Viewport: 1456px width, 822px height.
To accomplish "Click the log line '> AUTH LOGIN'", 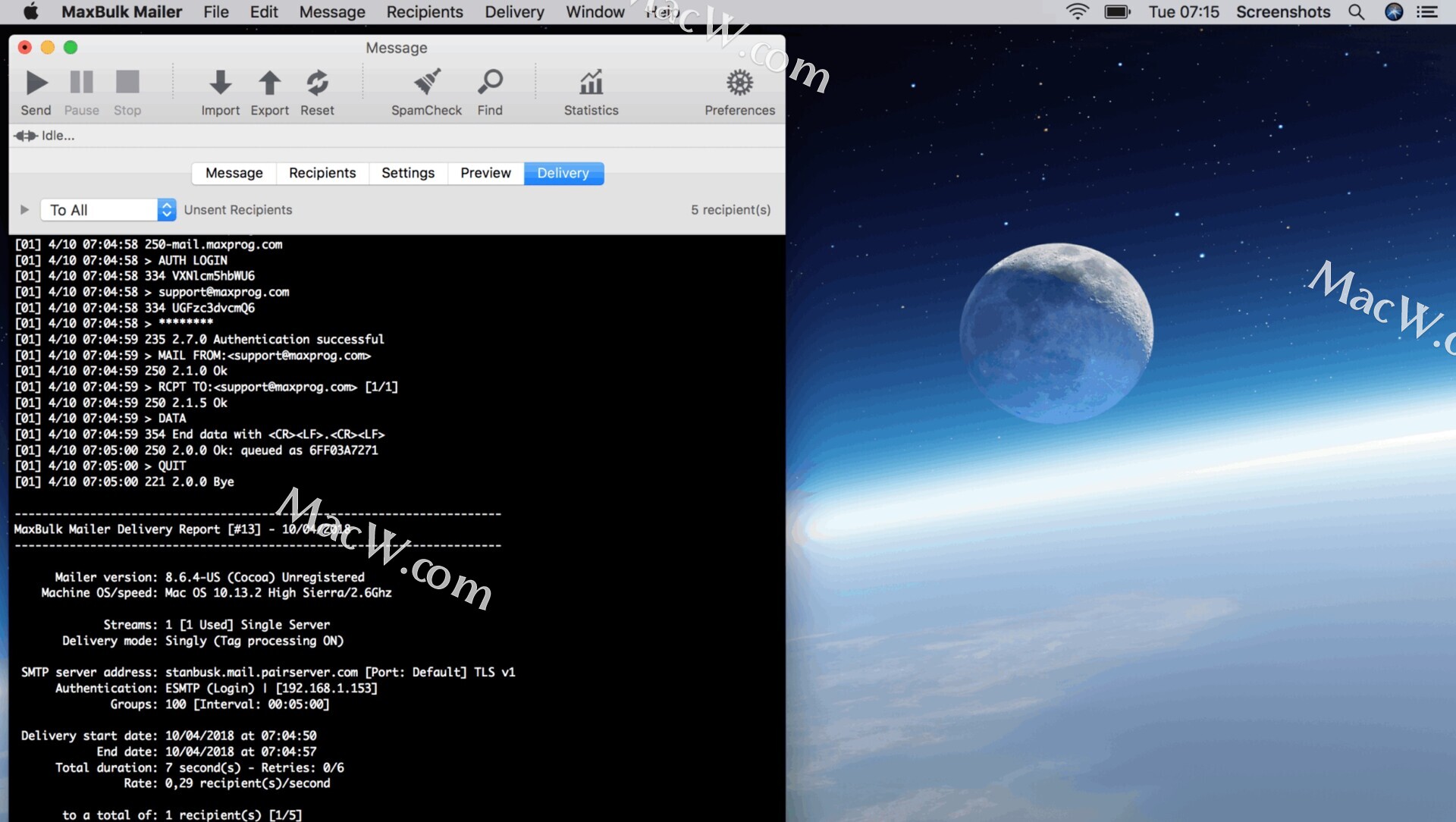I will click(121, 260).
